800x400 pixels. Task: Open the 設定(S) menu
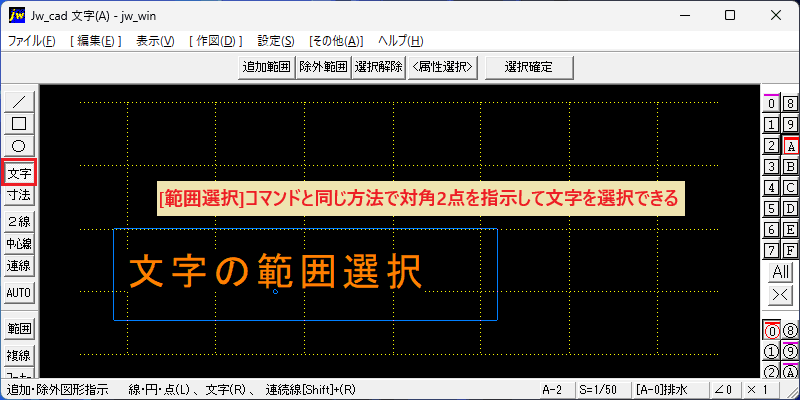276,41
